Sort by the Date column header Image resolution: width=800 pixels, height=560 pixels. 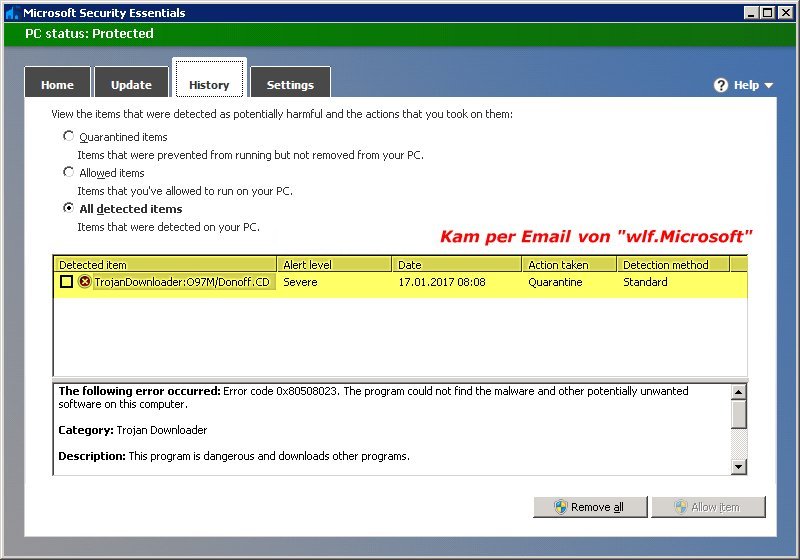tap(457, 264)
